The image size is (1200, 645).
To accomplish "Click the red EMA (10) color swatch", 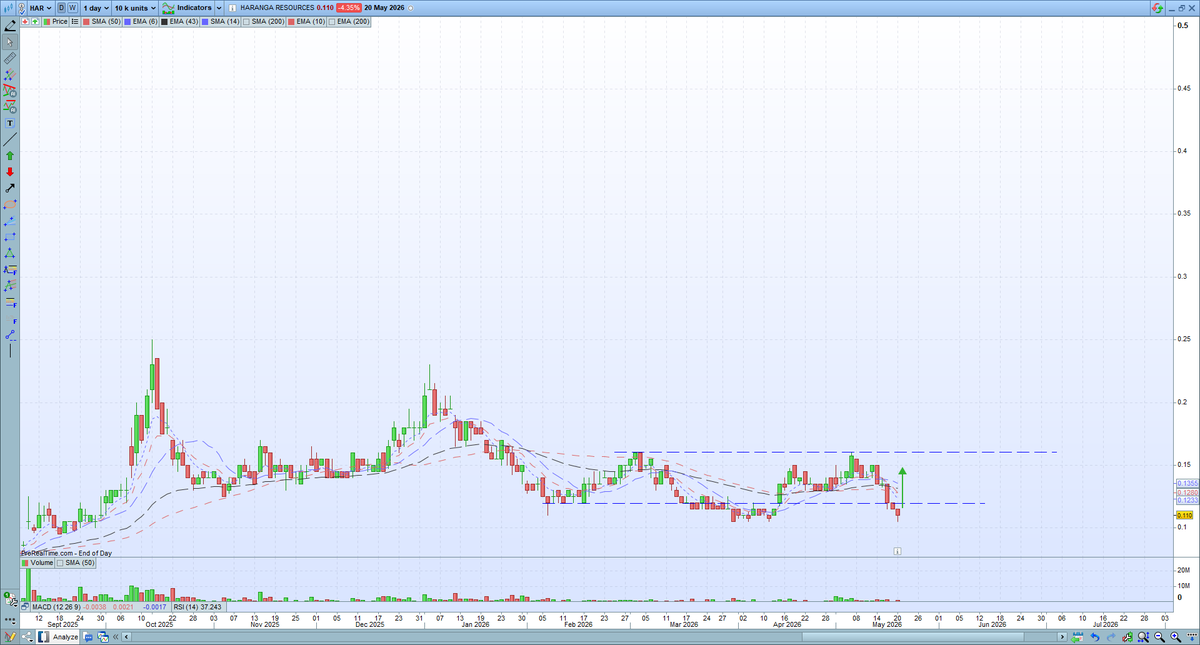I will tap(291, 21).
